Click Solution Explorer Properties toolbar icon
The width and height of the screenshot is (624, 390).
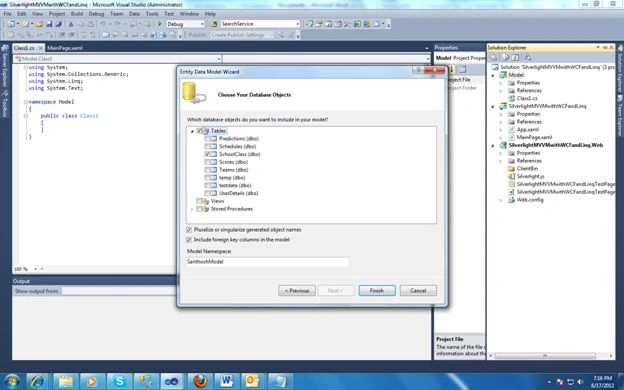coord(494,58)
